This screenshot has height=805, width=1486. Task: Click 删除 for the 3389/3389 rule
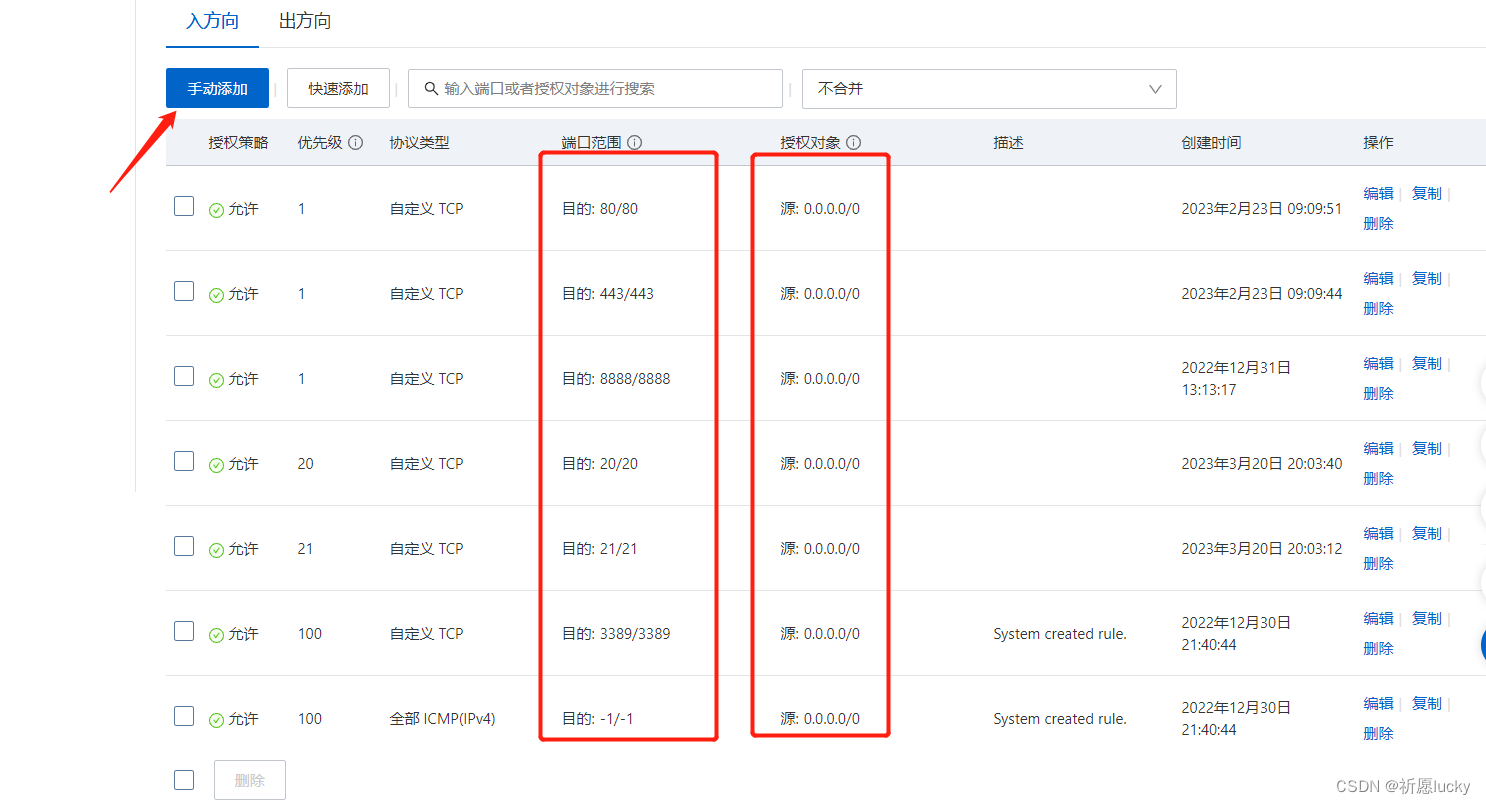click(1378, 648)
